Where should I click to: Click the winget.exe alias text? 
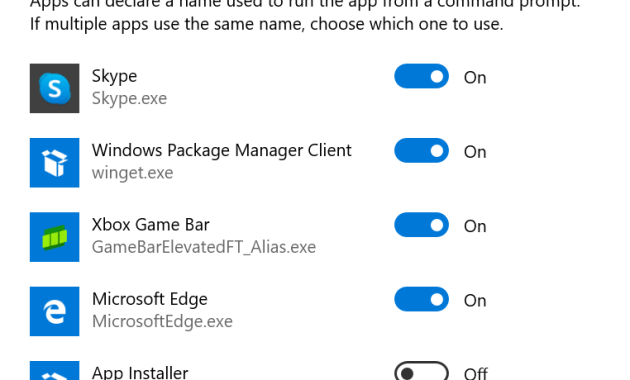(x=133, y=173)
